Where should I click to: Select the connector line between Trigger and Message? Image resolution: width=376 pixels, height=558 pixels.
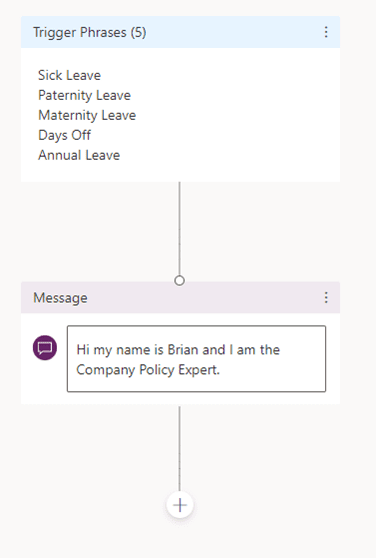pyautogui.click(x=180, y=228)
